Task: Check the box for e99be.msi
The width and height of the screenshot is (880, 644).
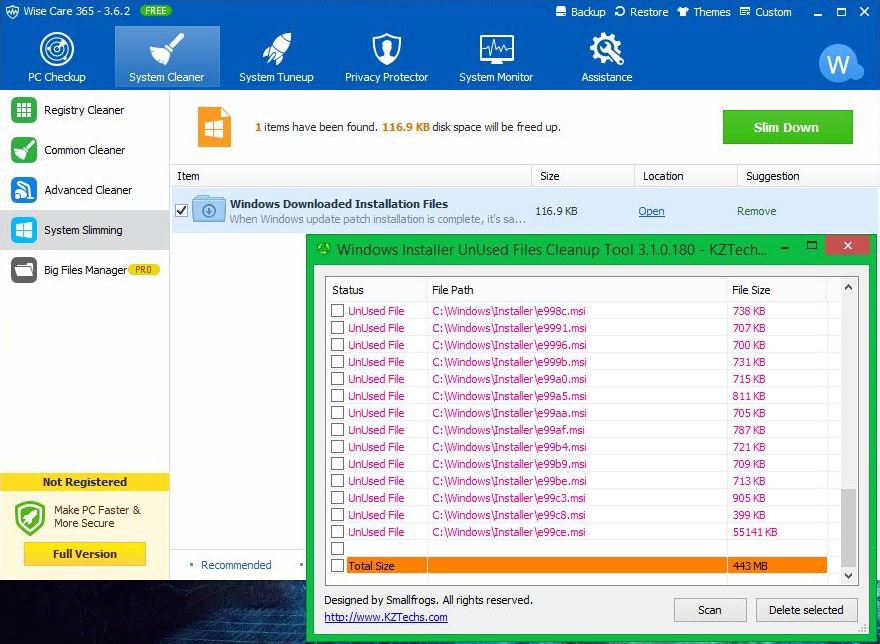Action: pyautogui.click(x=337, y=481)
